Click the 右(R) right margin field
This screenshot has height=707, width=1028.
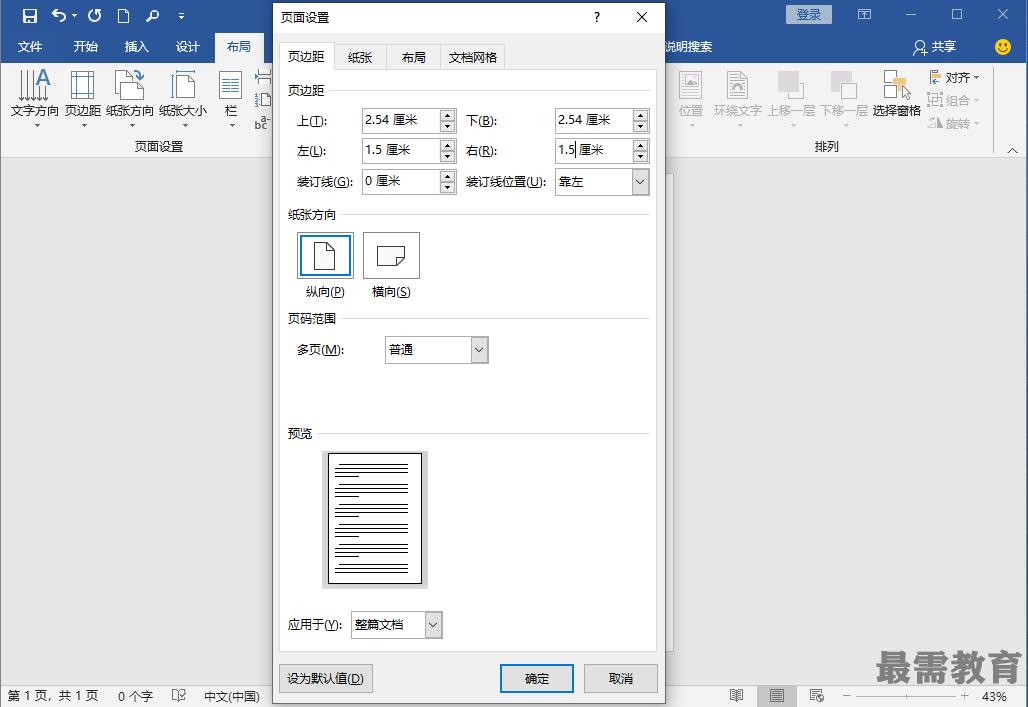tap(593, 150)
